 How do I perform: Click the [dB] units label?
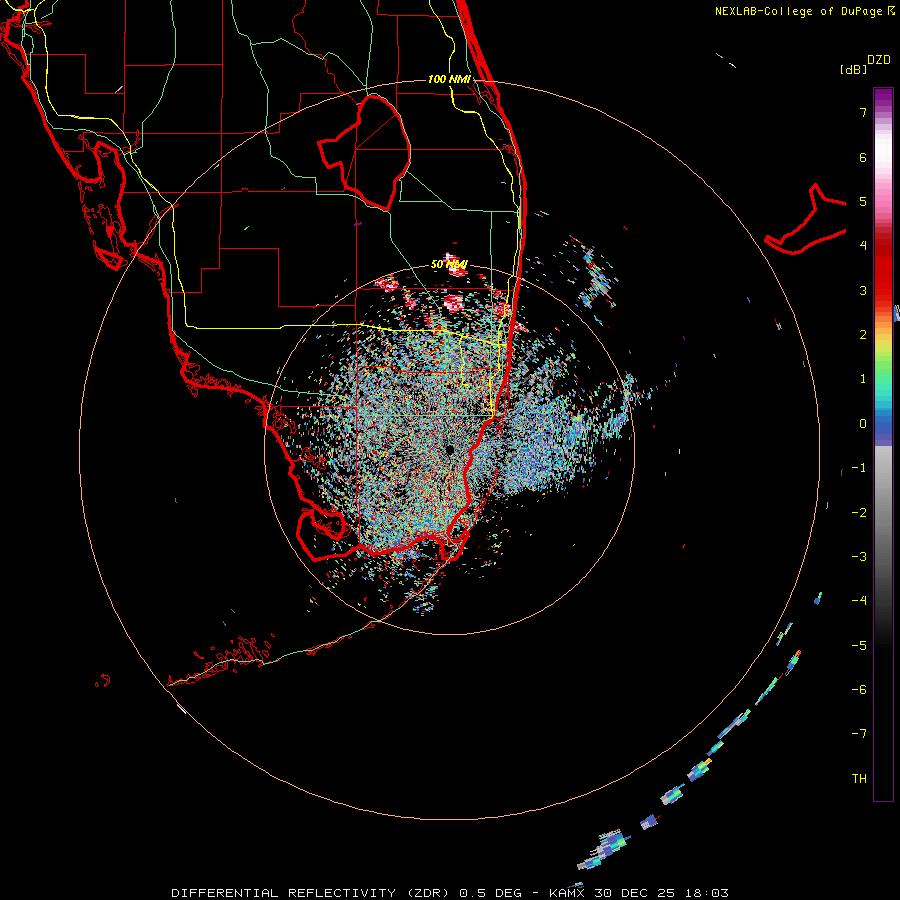click(853, 69)
